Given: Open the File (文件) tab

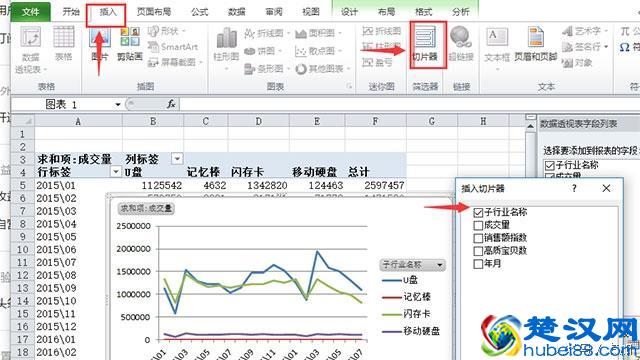Looking at the screenshot, I should (31, 12).
